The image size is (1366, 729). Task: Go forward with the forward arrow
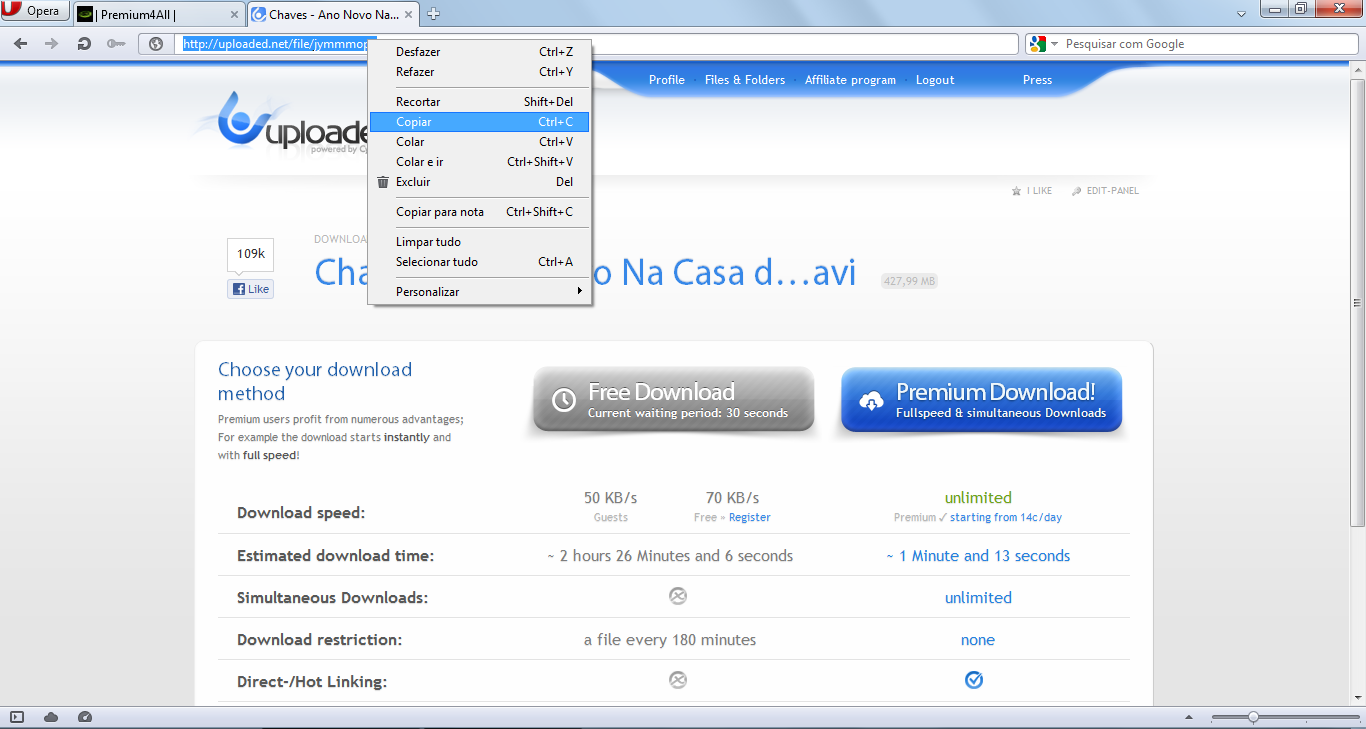coord(52,44)
